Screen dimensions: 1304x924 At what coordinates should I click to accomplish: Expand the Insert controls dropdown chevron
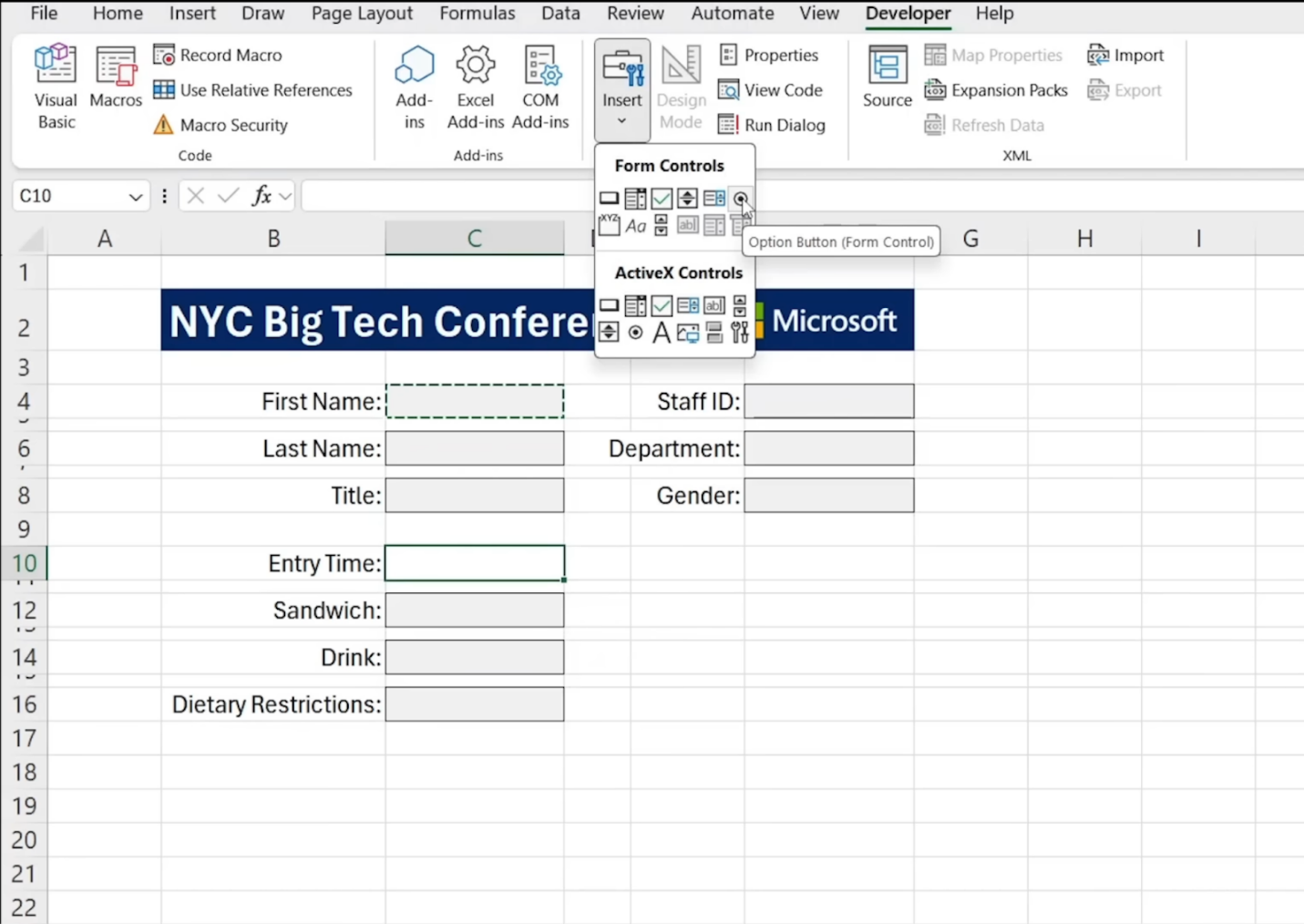pos(621,121)
